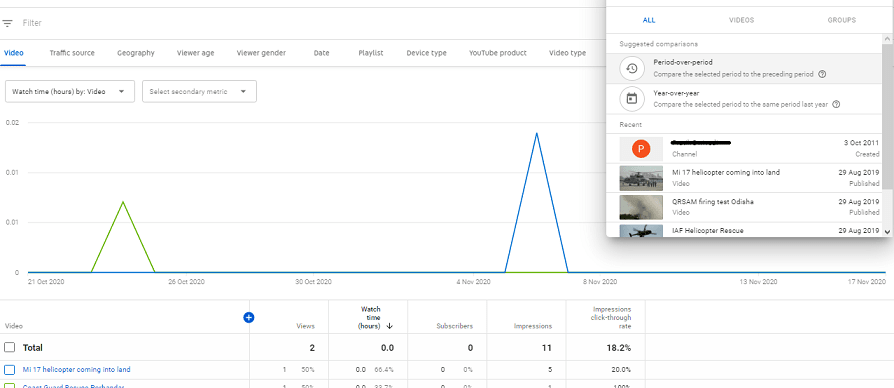Click the QRSAM firing test video thumbnail
Screen dimensions: 894x388
click(x=641, y=208)
